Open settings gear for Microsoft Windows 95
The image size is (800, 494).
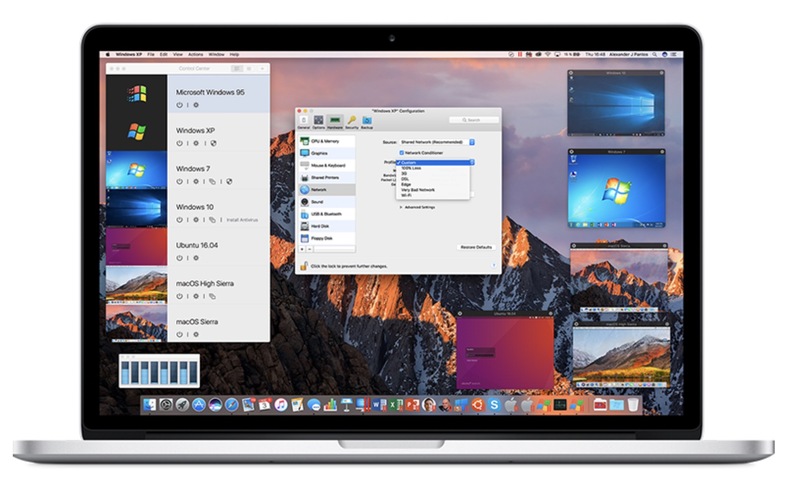(x=196, y=105)
